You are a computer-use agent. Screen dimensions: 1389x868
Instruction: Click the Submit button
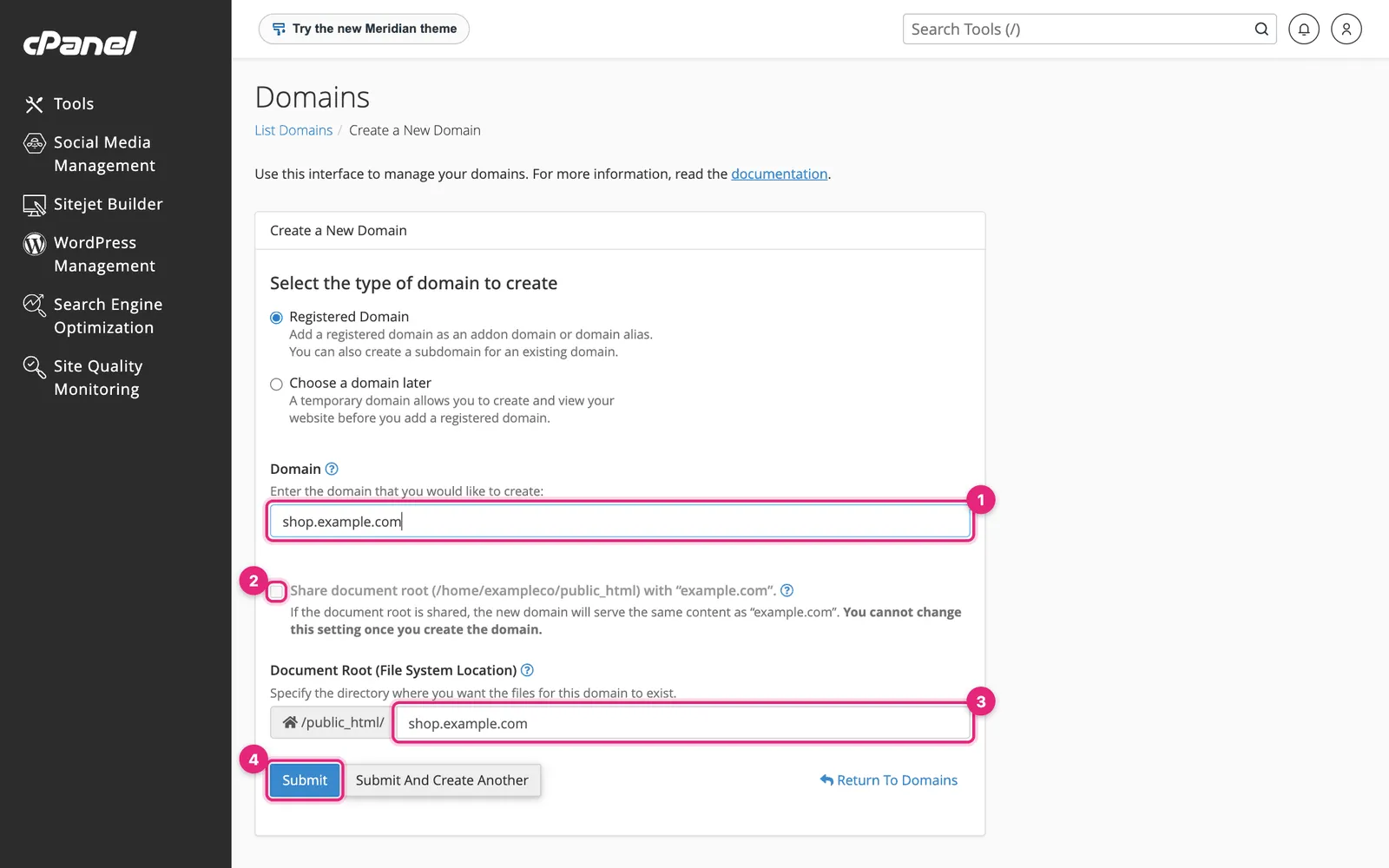click(x=305, y=780)
